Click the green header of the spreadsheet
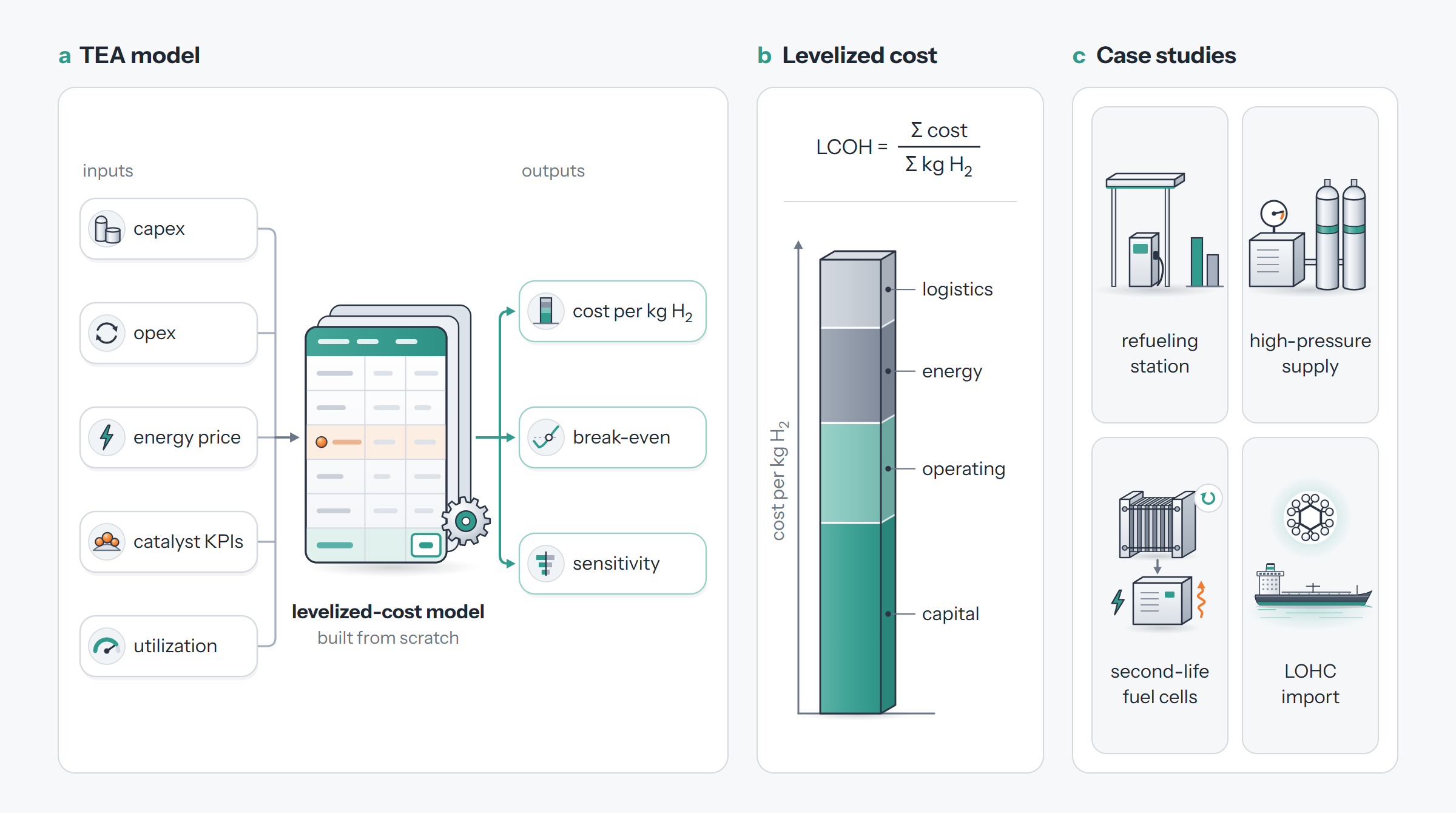Screen dimensions: 1456x813 click(x=376, y=342)
